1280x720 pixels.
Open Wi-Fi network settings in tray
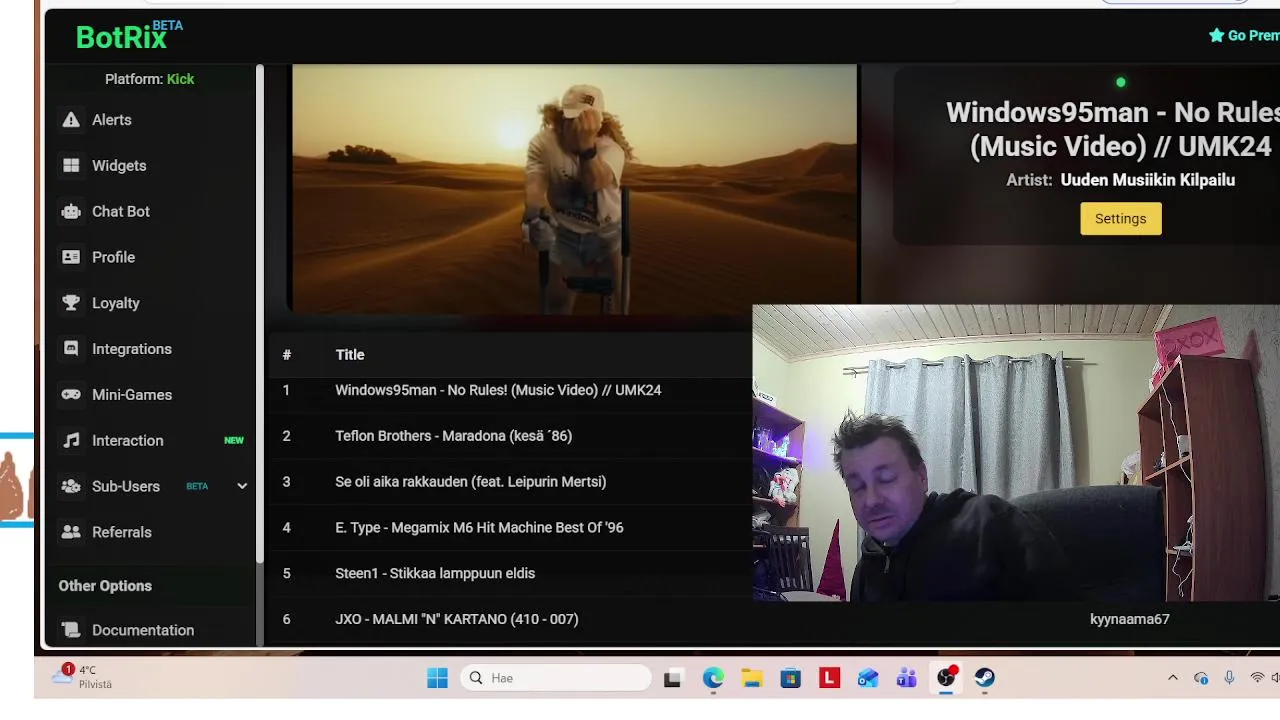1257,678
